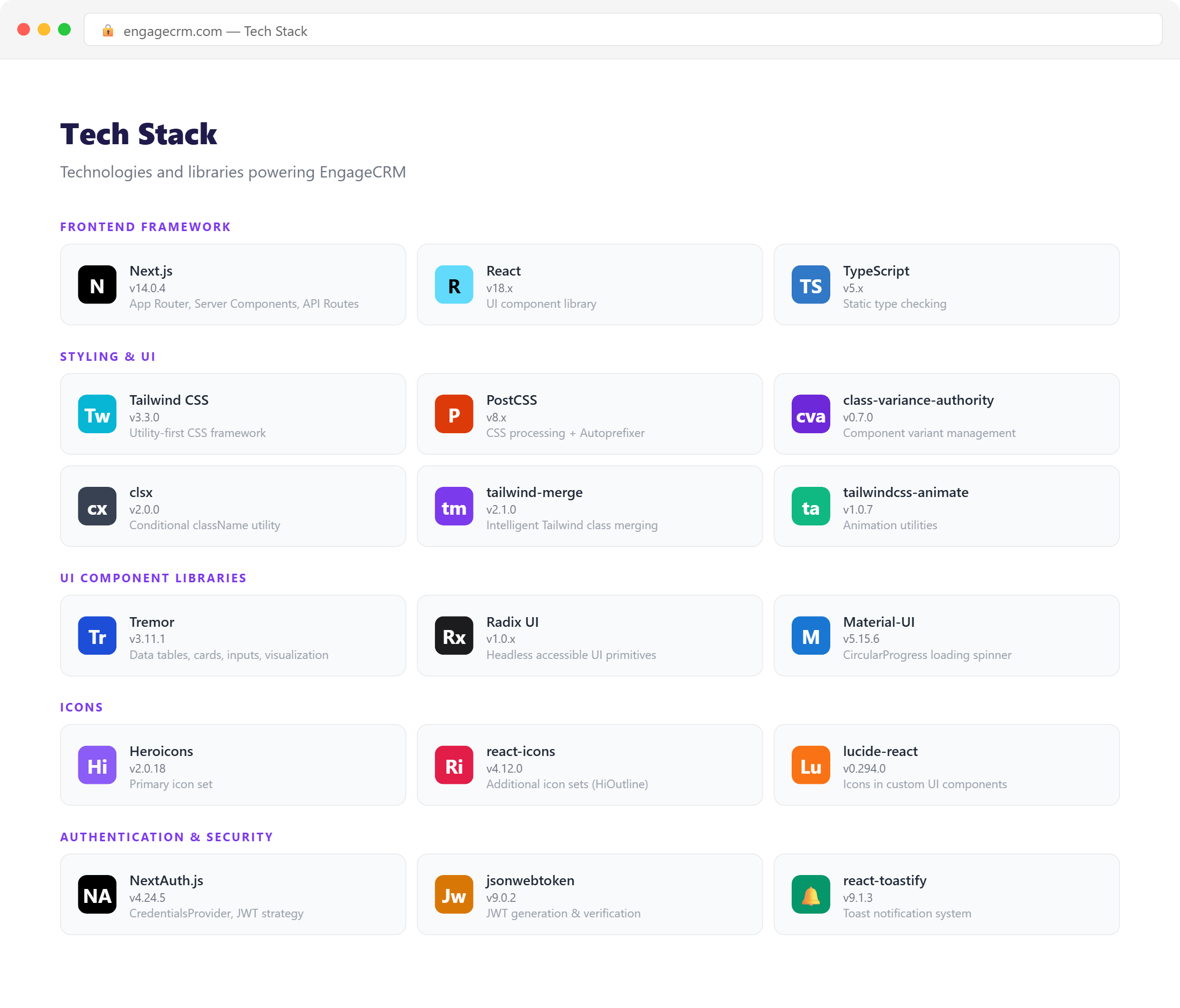The width and height of the screenshot is (1180, 1008).
Task: Click the Next.js logo icon
Action: coord(97,285)
